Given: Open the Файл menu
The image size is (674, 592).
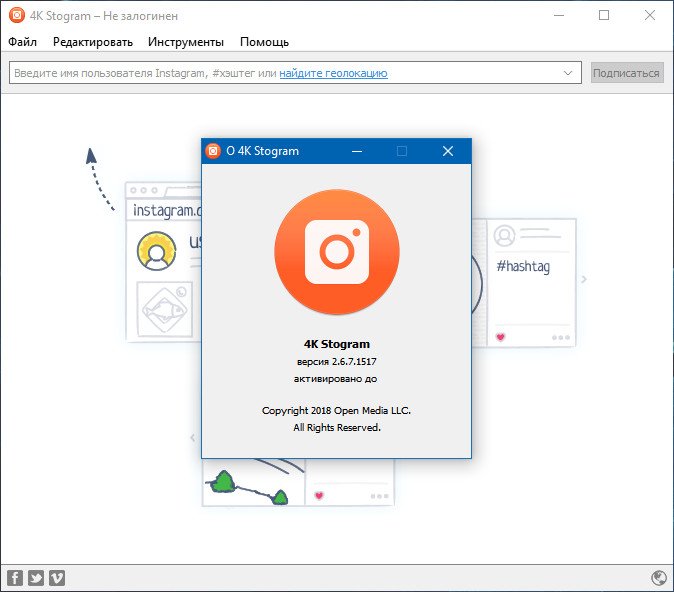Looking at the screenshot, I should [22, 42].
